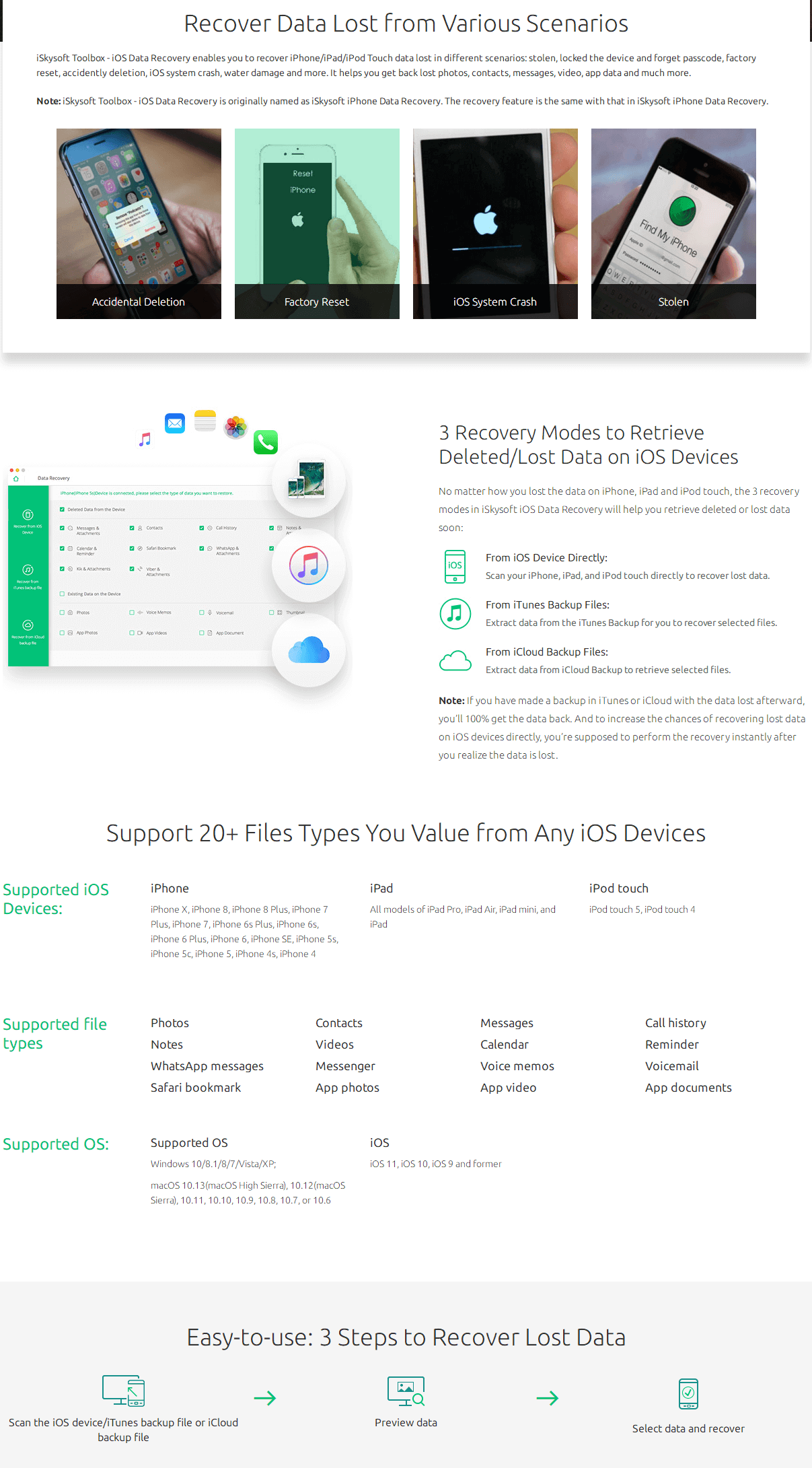This screenshot has width=812, height=1468.
Task: Click 'Windows 10/8.1/8/7/Vista/XP;' text
Action: [213, 1164]
